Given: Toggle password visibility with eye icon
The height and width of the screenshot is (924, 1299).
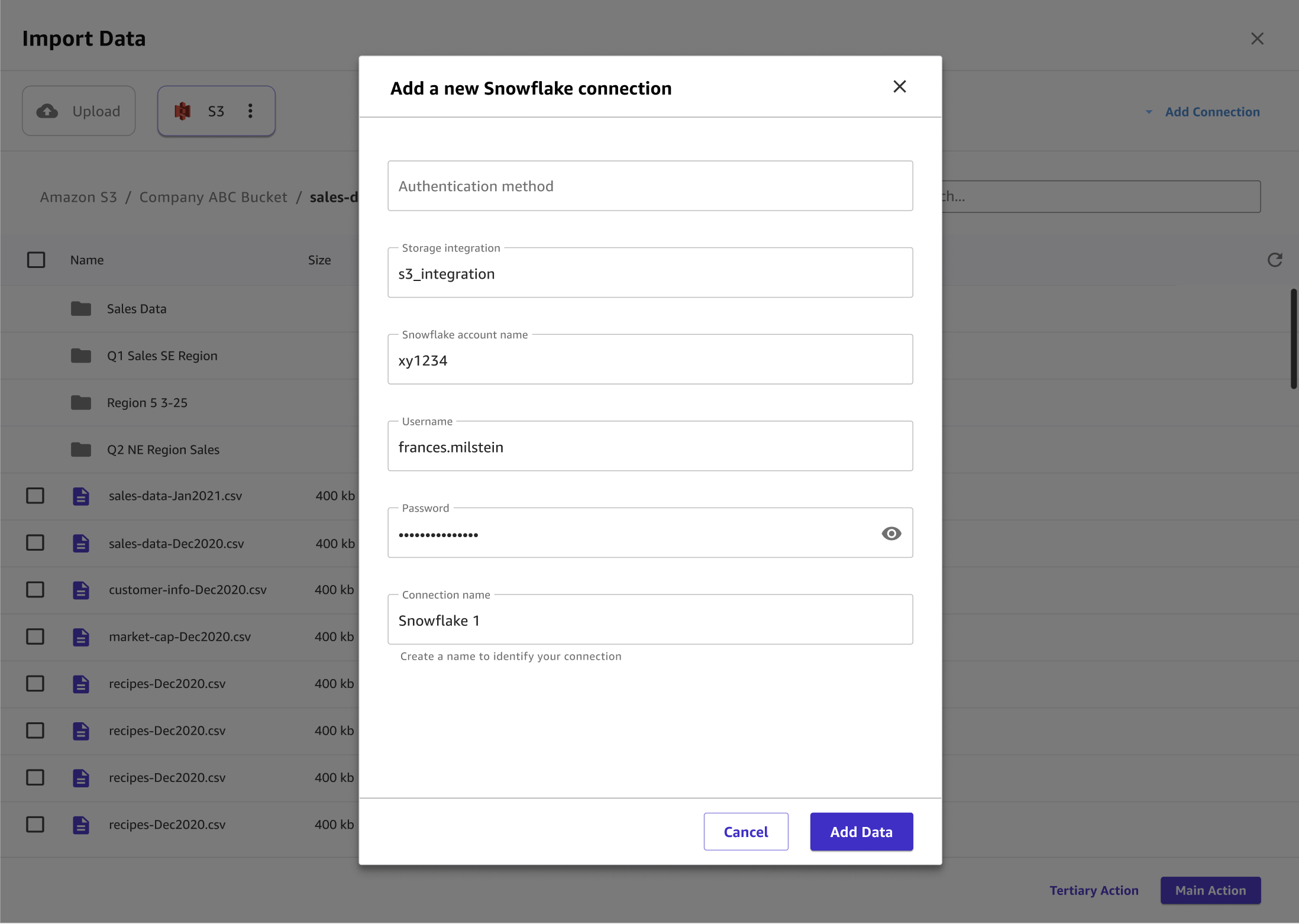Looking at the screenshot, I should tap(890, 532).
